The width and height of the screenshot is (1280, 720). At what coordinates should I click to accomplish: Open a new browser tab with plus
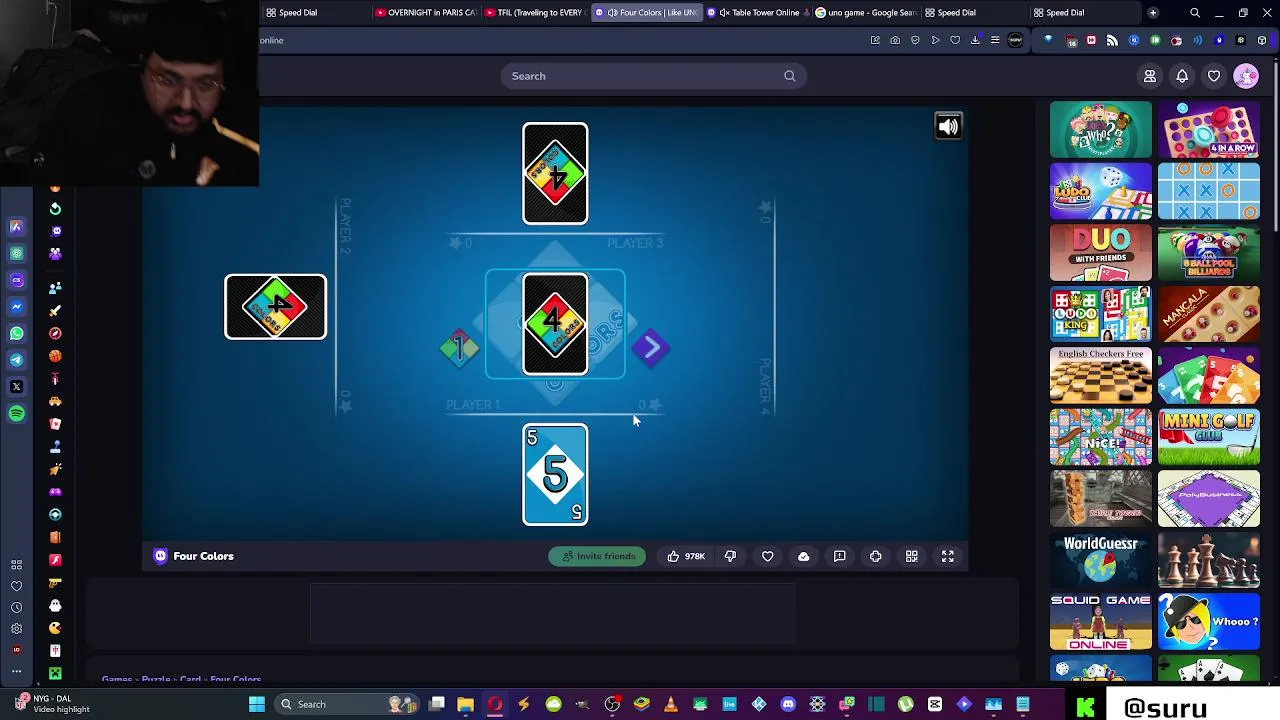click(x=1153, y=12)
